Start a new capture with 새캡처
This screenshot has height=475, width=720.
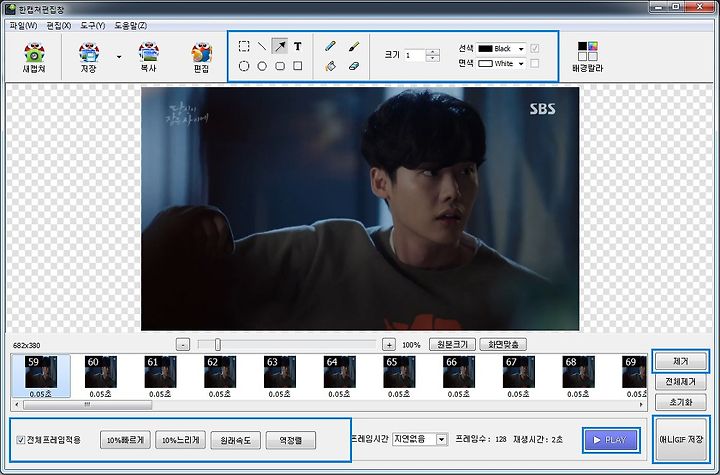click(34, 57)
